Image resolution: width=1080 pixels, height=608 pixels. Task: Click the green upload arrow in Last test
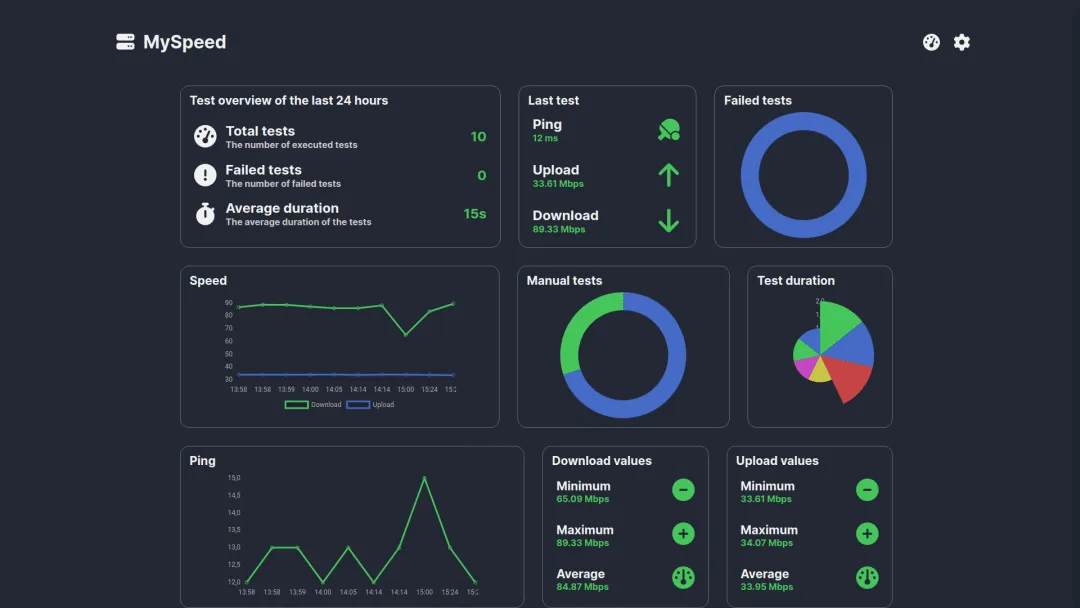667,174
